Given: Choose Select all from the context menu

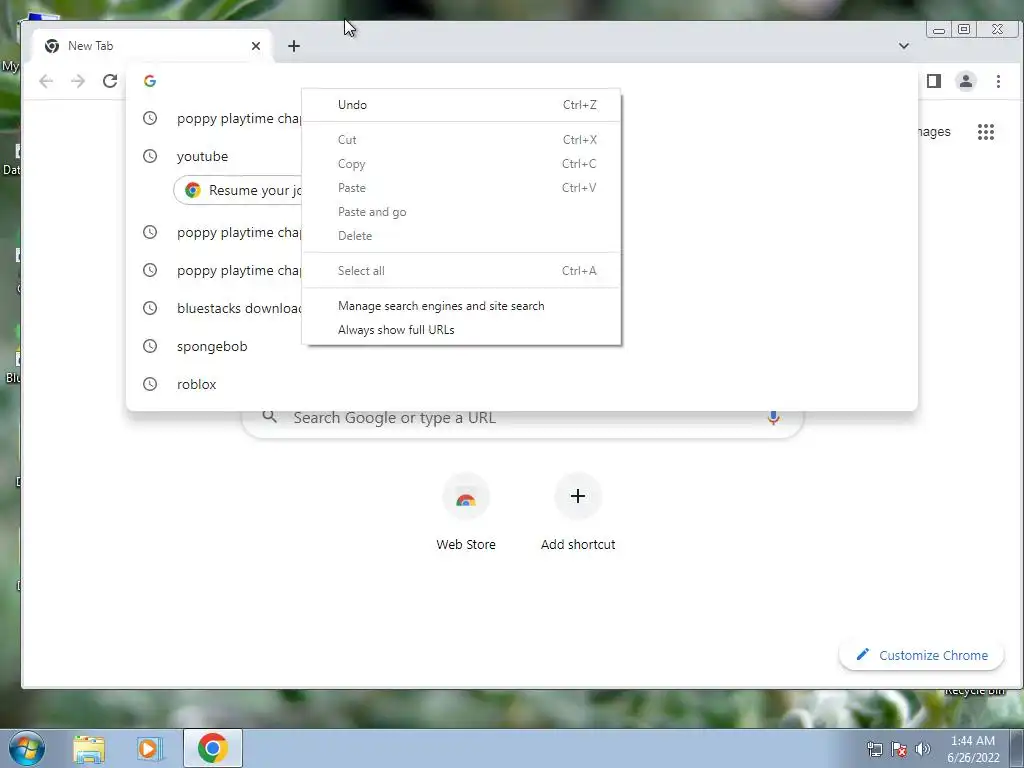Looking at the screenshot, I should pos(462,270).
